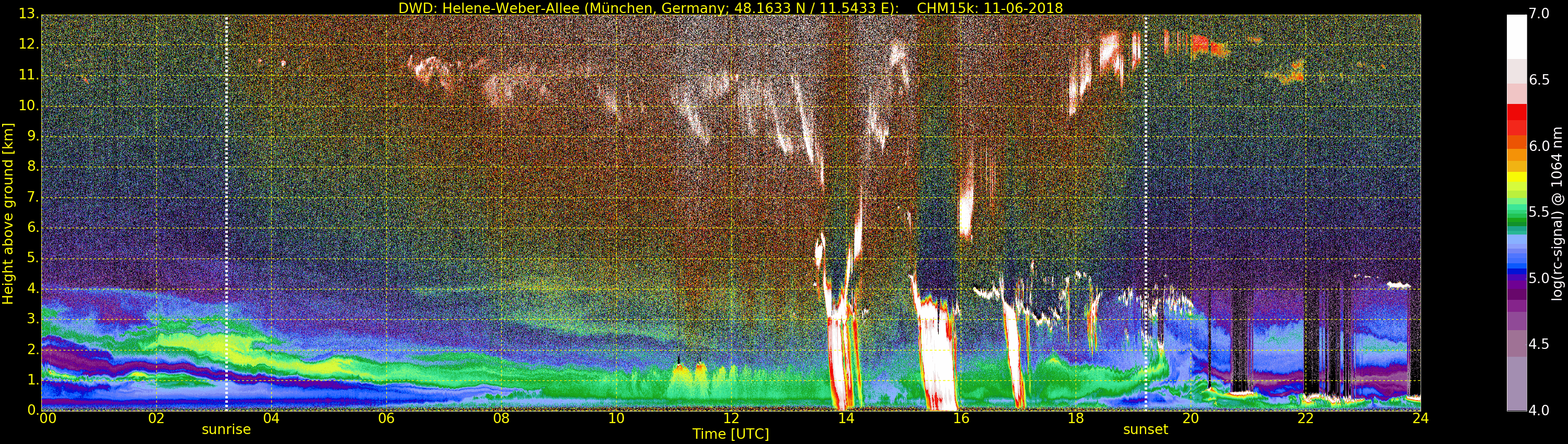This screenshot has height=444, width=1568.
Task: Click the colorbar tick label '7.0'
Action: pos(1539,14)
